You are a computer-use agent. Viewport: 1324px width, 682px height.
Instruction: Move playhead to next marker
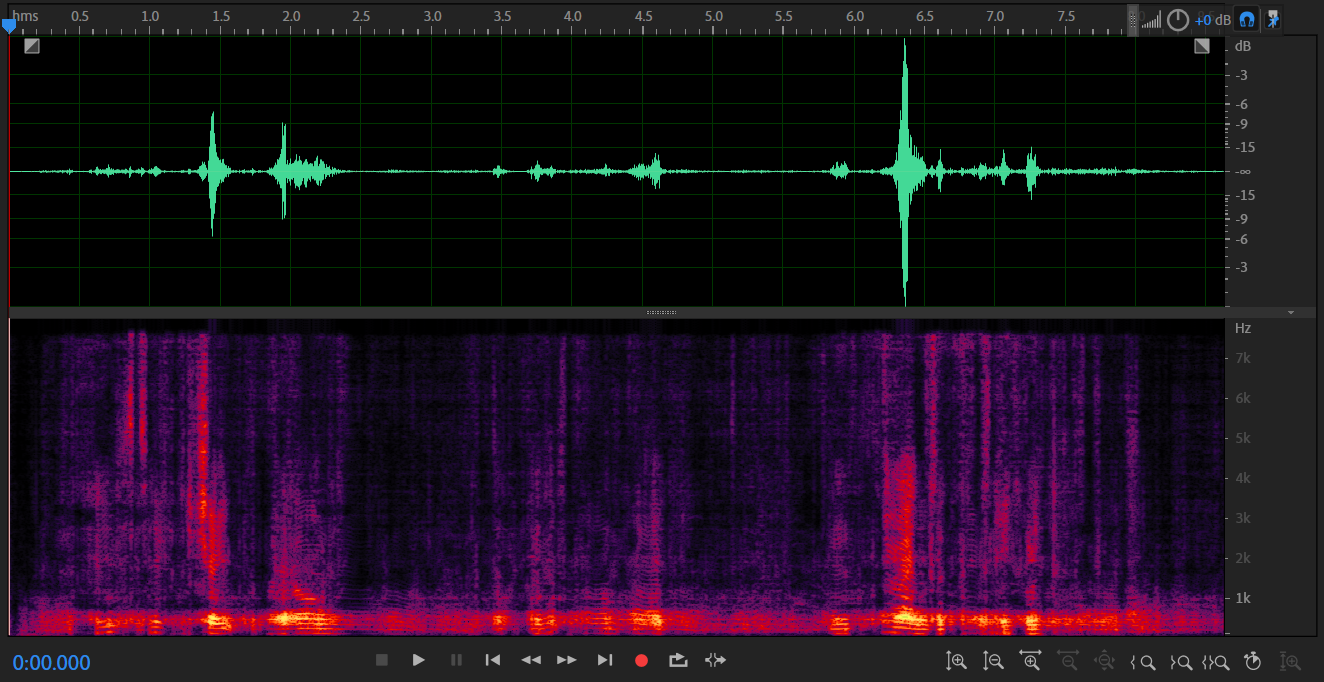click(x=604, y=660)
